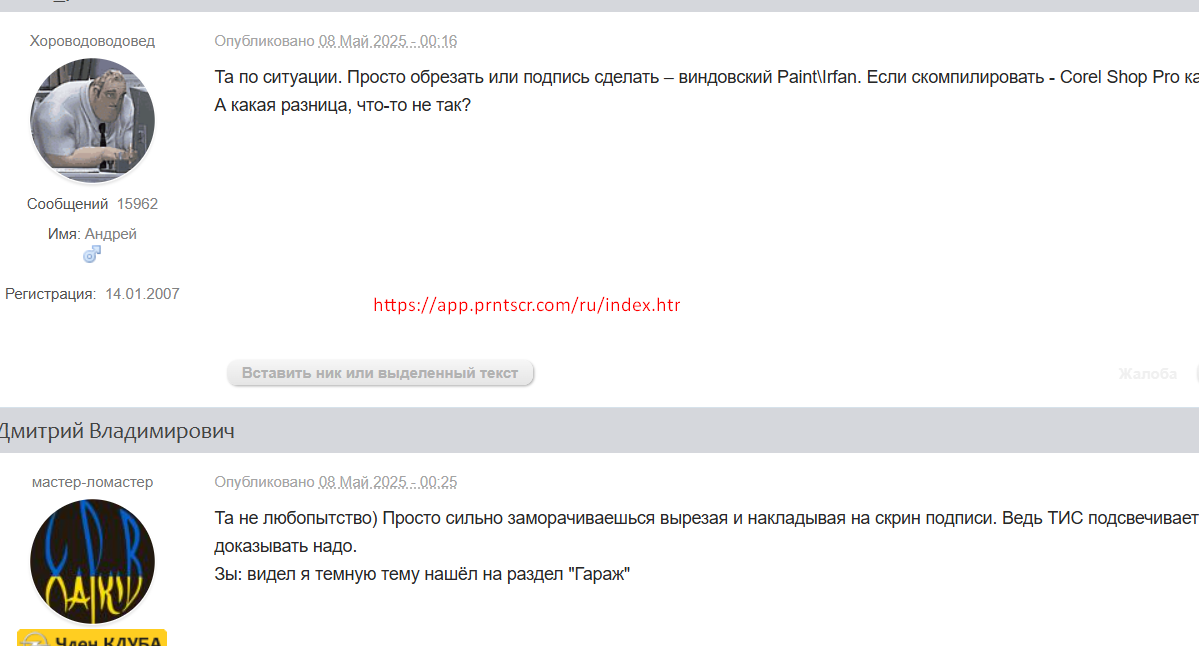Click the male gender icon under Андрей
This screenshot has width=1199, height=646.
pos(92,255)
